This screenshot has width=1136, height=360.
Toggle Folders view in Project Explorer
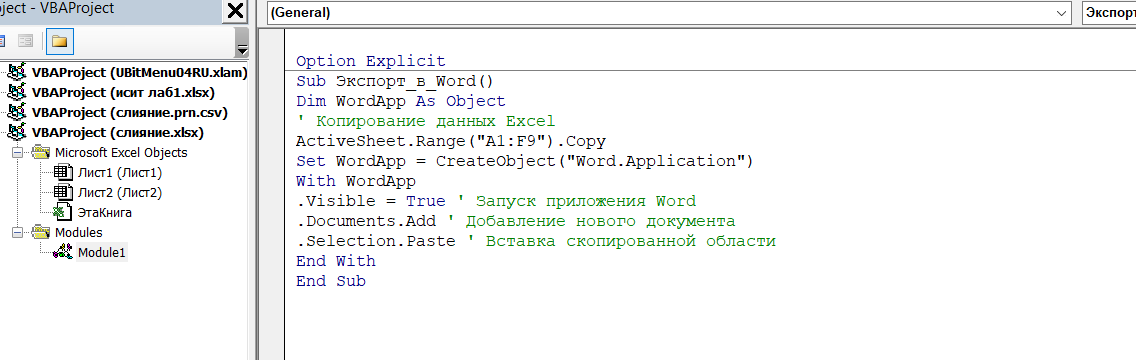(x=59, y=41)
